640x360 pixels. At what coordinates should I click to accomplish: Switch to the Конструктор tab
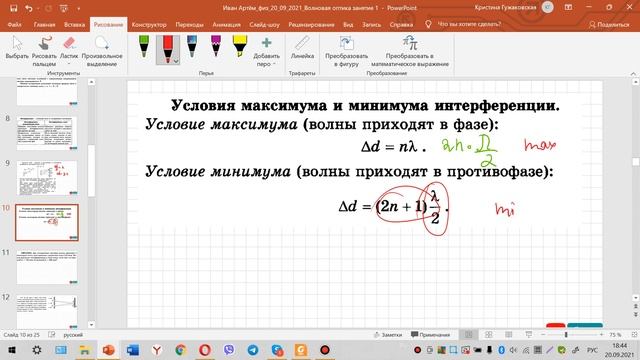(x=149, y=24)
